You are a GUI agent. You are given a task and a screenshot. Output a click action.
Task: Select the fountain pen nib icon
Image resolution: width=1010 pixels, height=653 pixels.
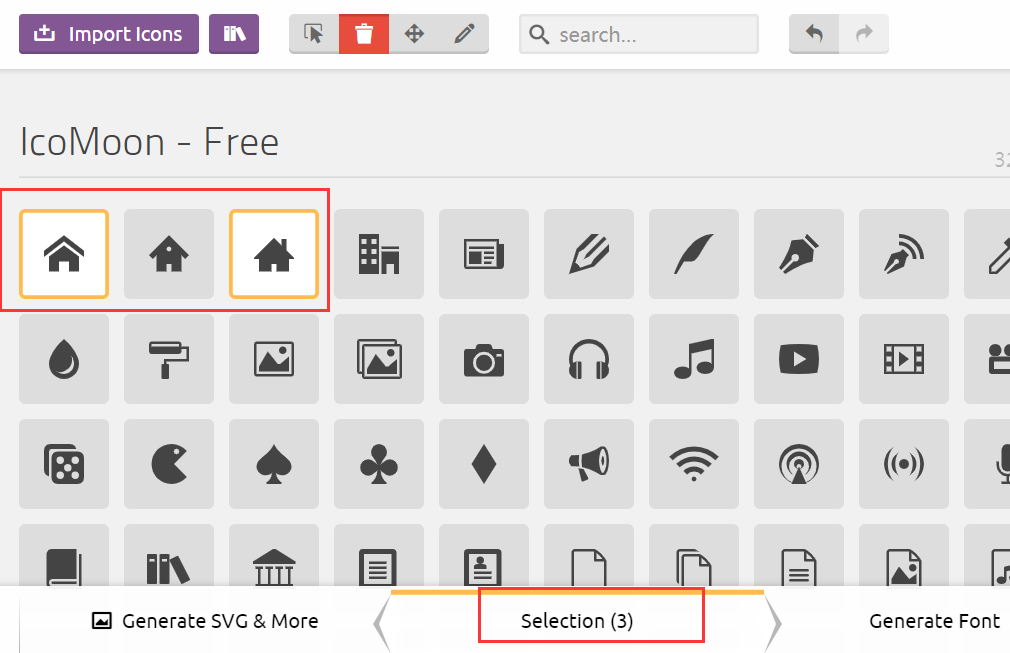point(799,254)
